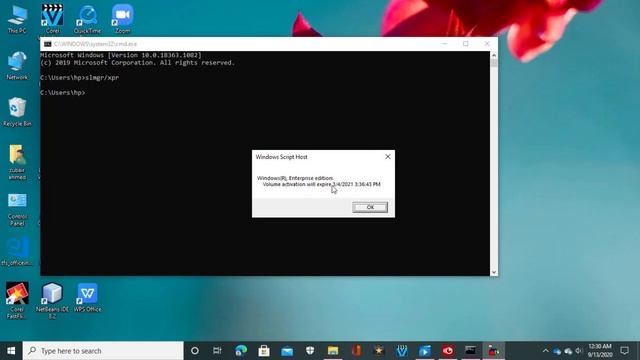
Task: Open NetBeans IDE 8.2 desktop shortcut
Action: point(52,300)
